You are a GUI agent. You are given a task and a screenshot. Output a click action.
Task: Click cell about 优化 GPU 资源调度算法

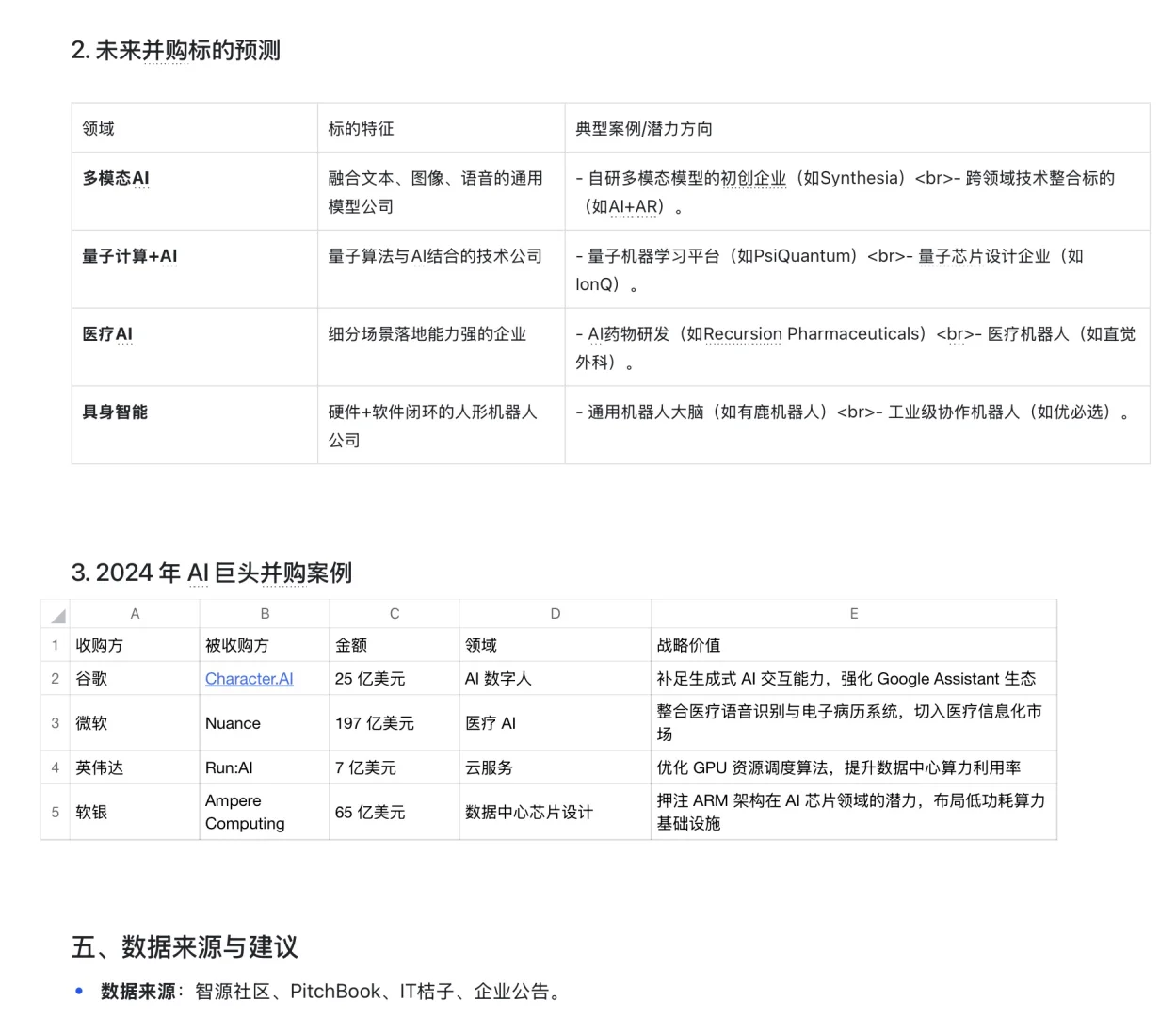[854, 767]
